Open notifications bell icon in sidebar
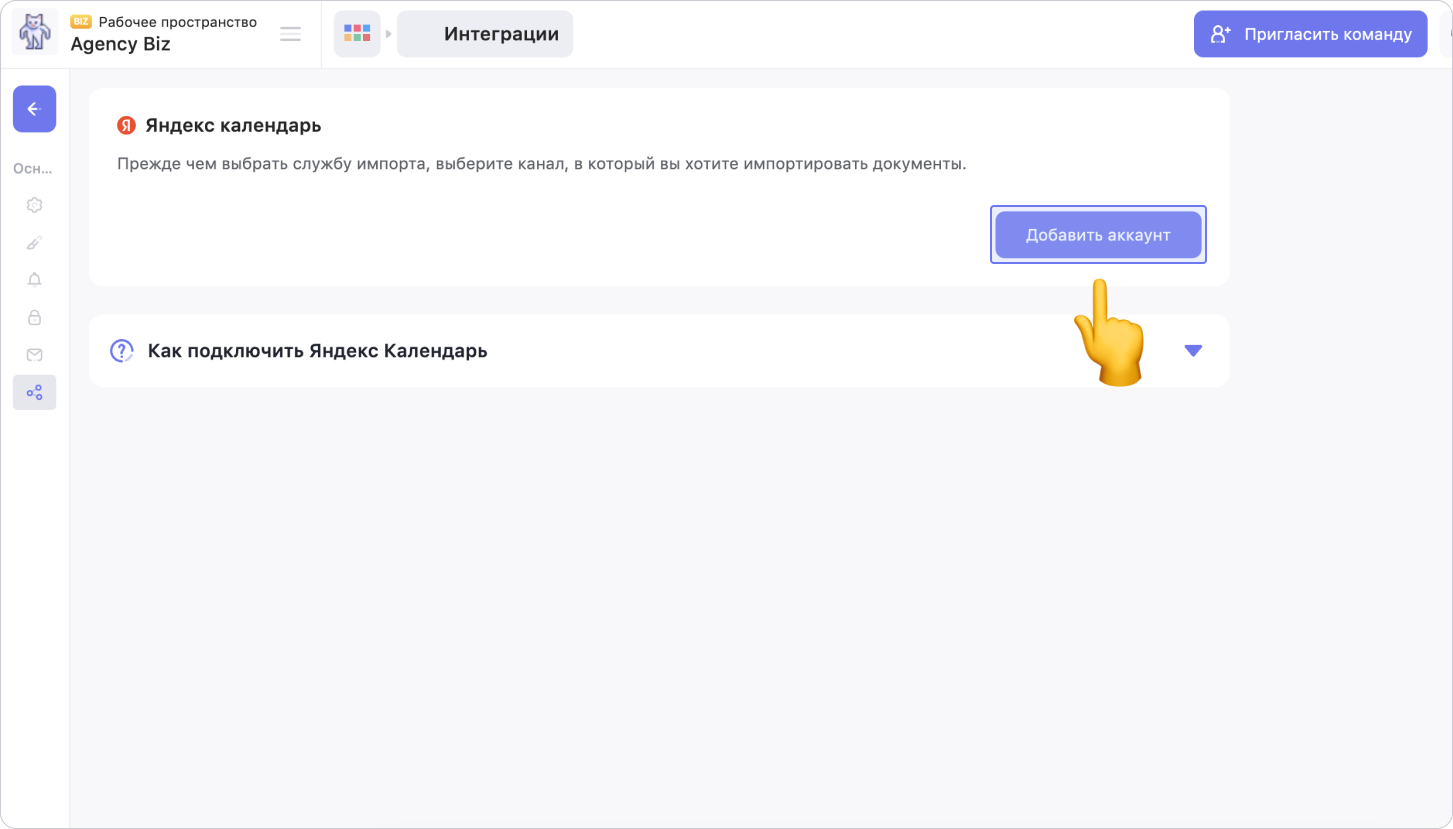 tap(34, 280)
